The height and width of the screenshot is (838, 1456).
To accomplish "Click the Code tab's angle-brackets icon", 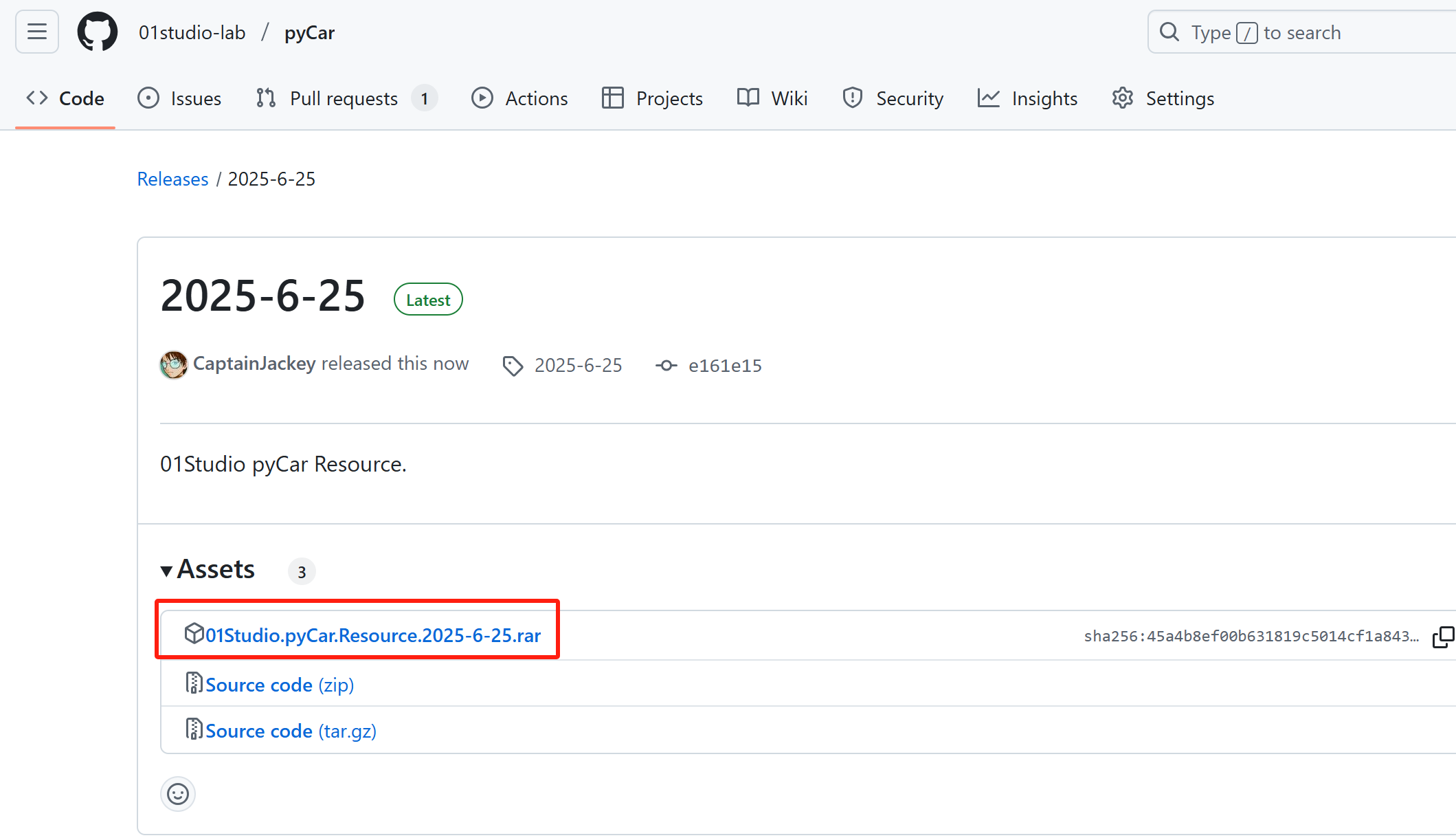I will (37, 98).
